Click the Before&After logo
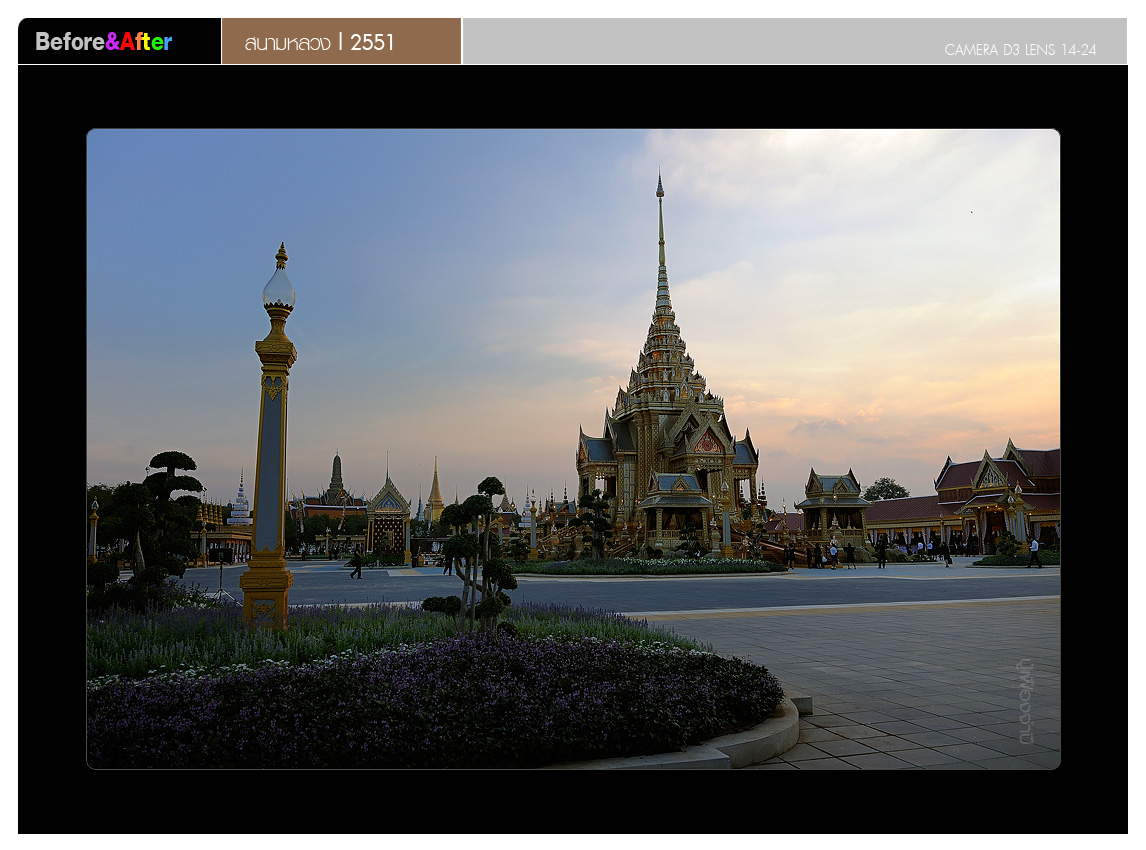 tap(104, 42)
